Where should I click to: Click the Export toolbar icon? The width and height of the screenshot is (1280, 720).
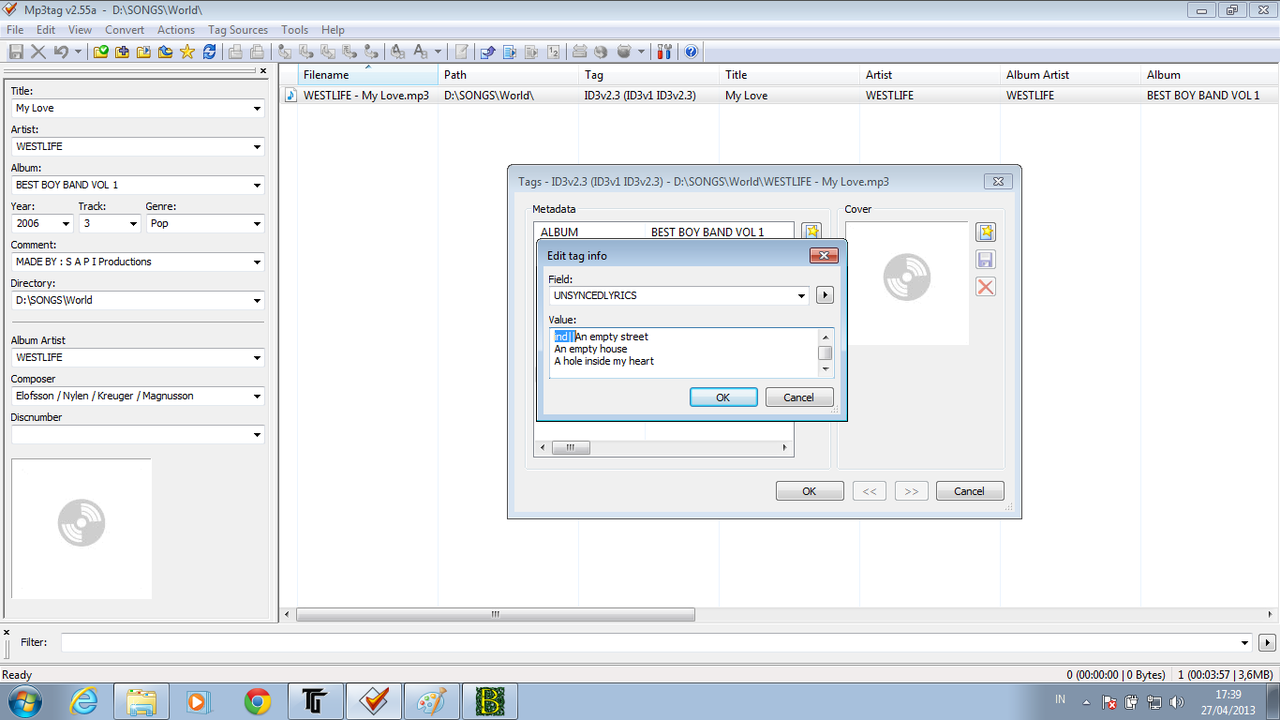click(487, 51)
